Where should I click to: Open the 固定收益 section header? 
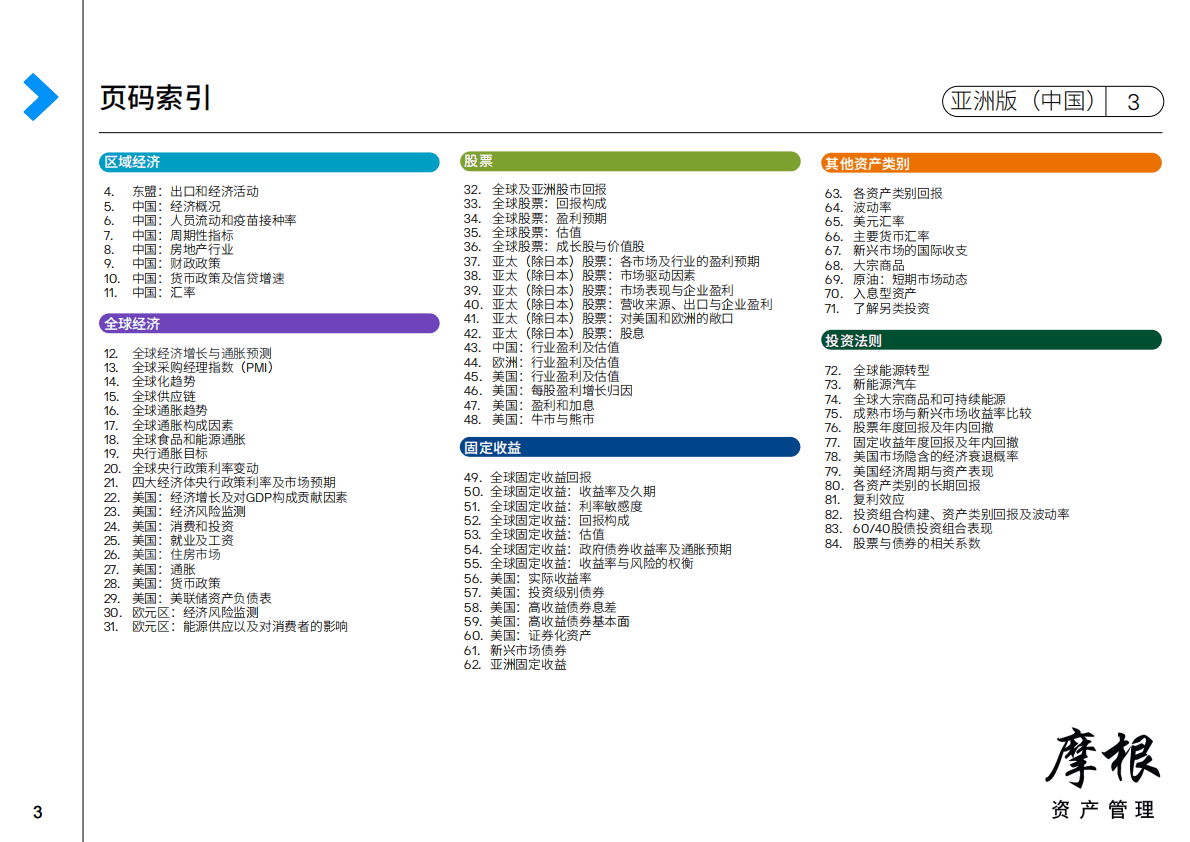point(630,447)
